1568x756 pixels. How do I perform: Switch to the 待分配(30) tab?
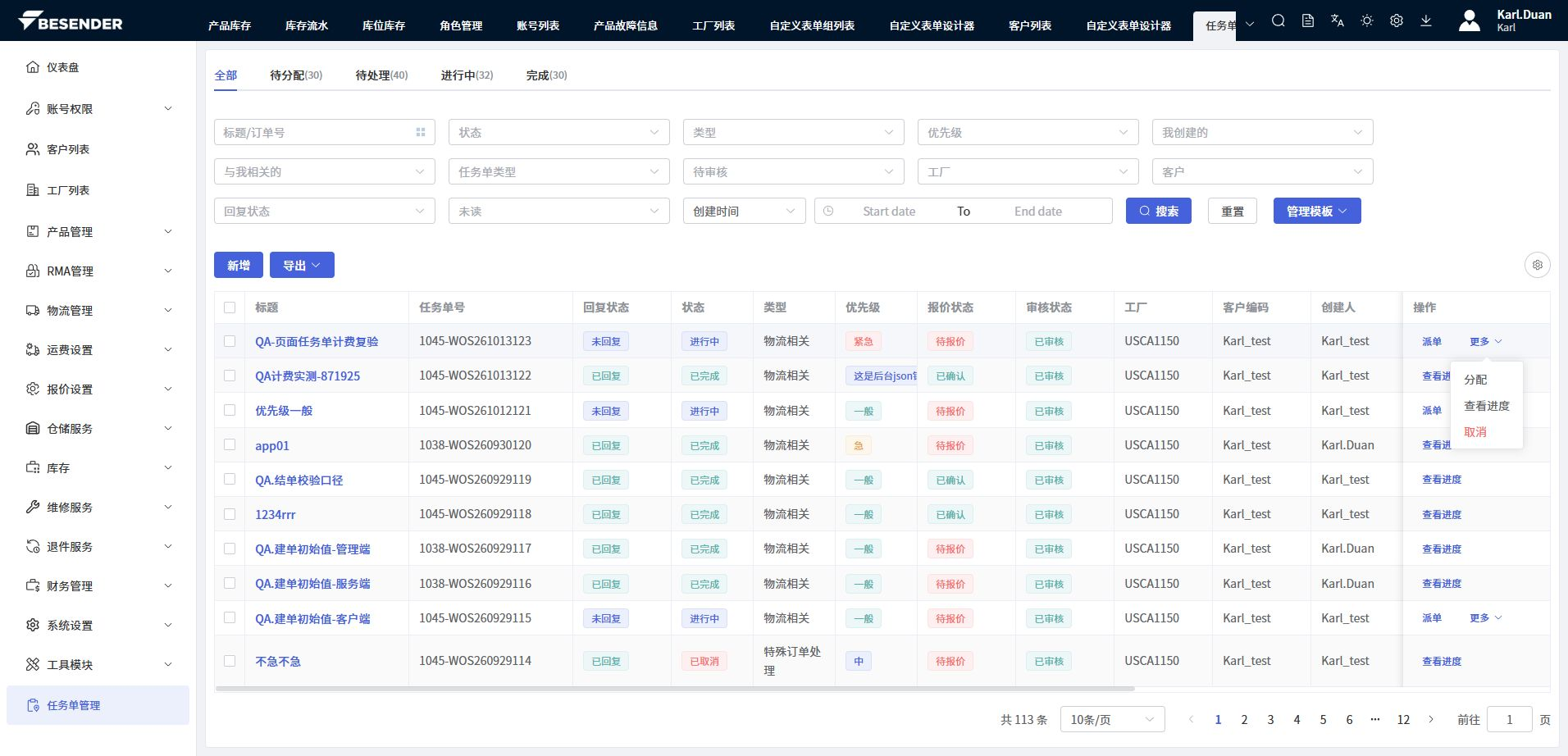(296, 75)
